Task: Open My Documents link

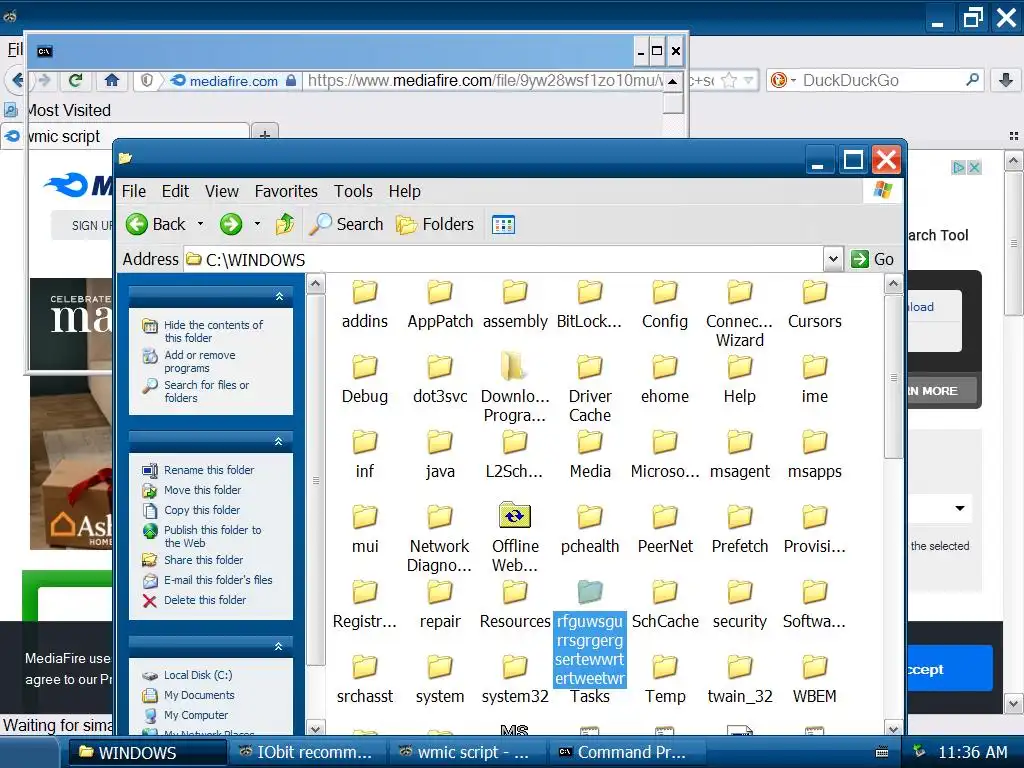Action: tap(199, 696)
